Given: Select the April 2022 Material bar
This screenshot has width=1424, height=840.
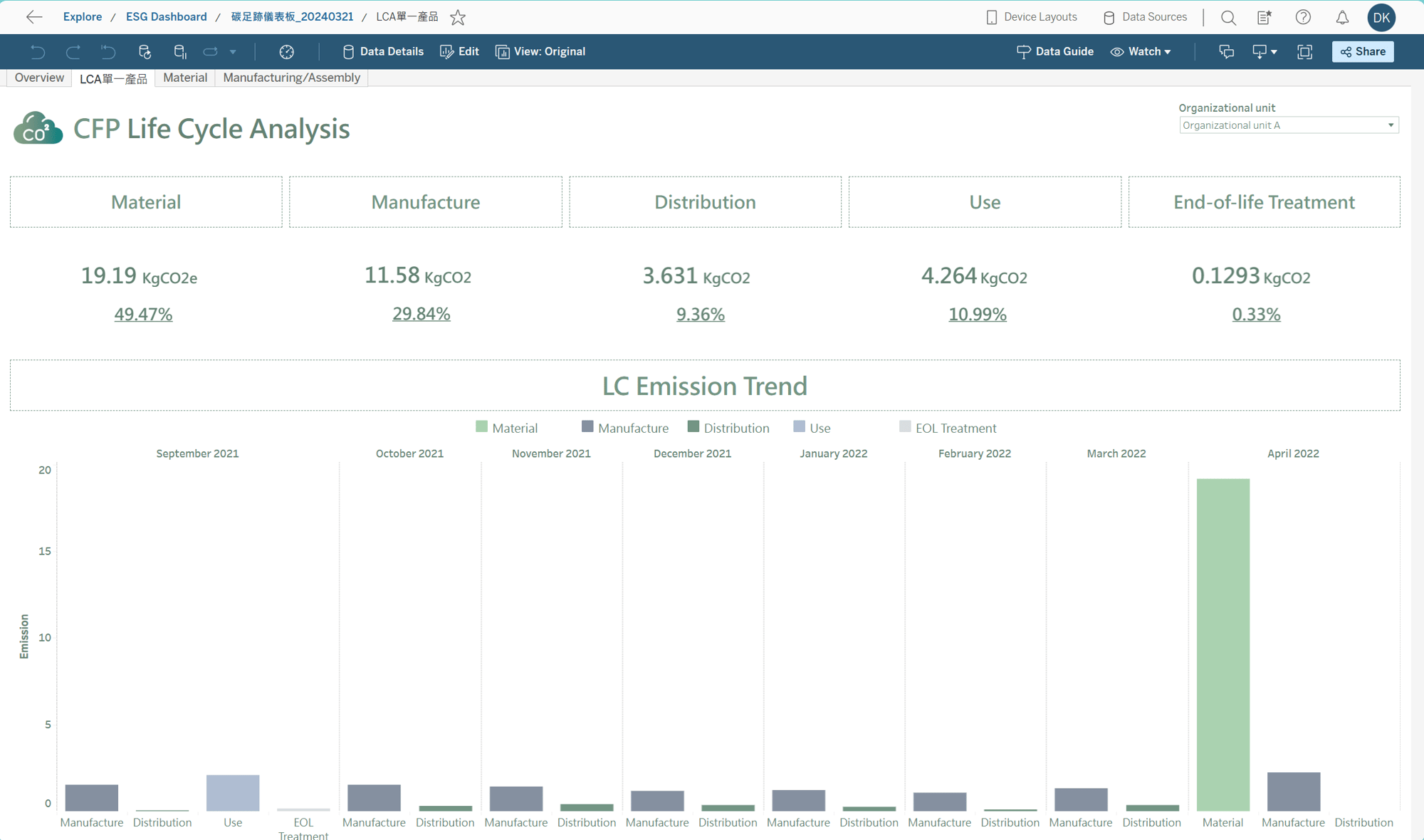Looking at the screenshot, I should coord(1223,644).
